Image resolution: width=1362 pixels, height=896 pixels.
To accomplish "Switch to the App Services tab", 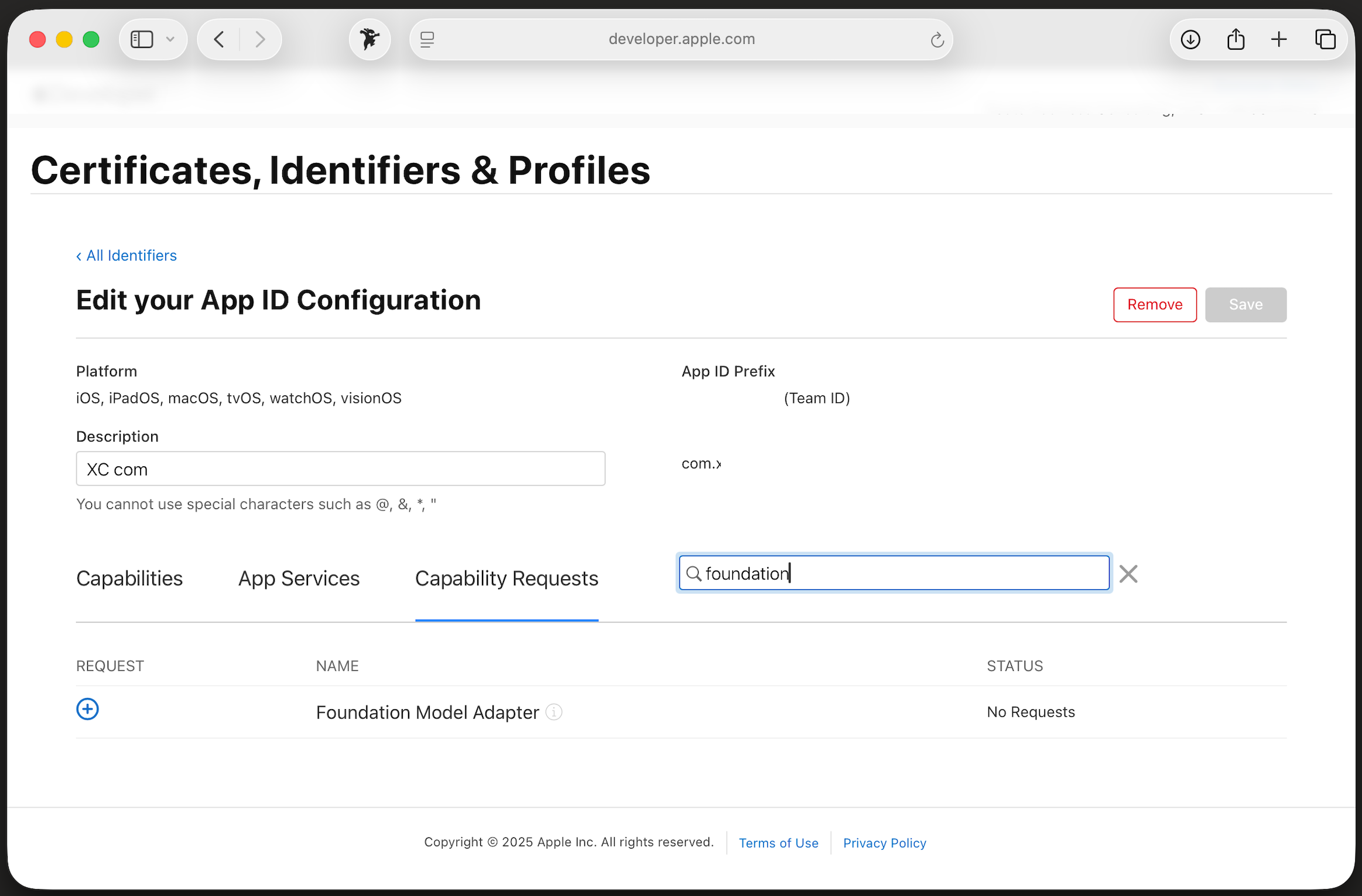I will click(299, 579).
